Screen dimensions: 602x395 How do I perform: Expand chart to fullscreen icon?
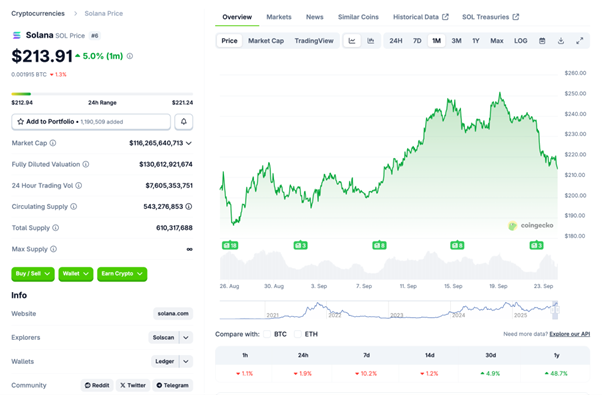coord(579,41)
